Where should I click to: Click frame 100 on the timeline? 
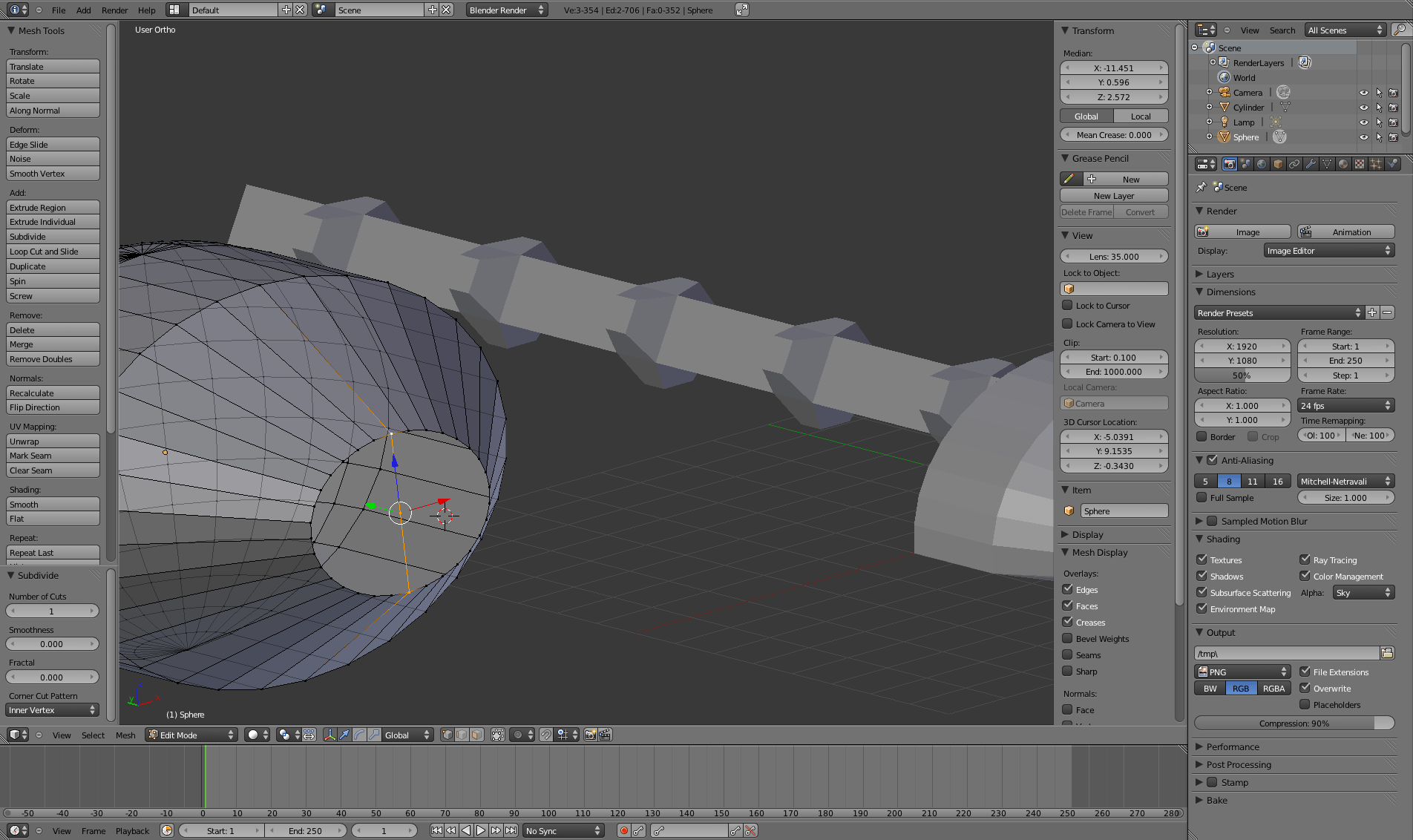(548, 779)
